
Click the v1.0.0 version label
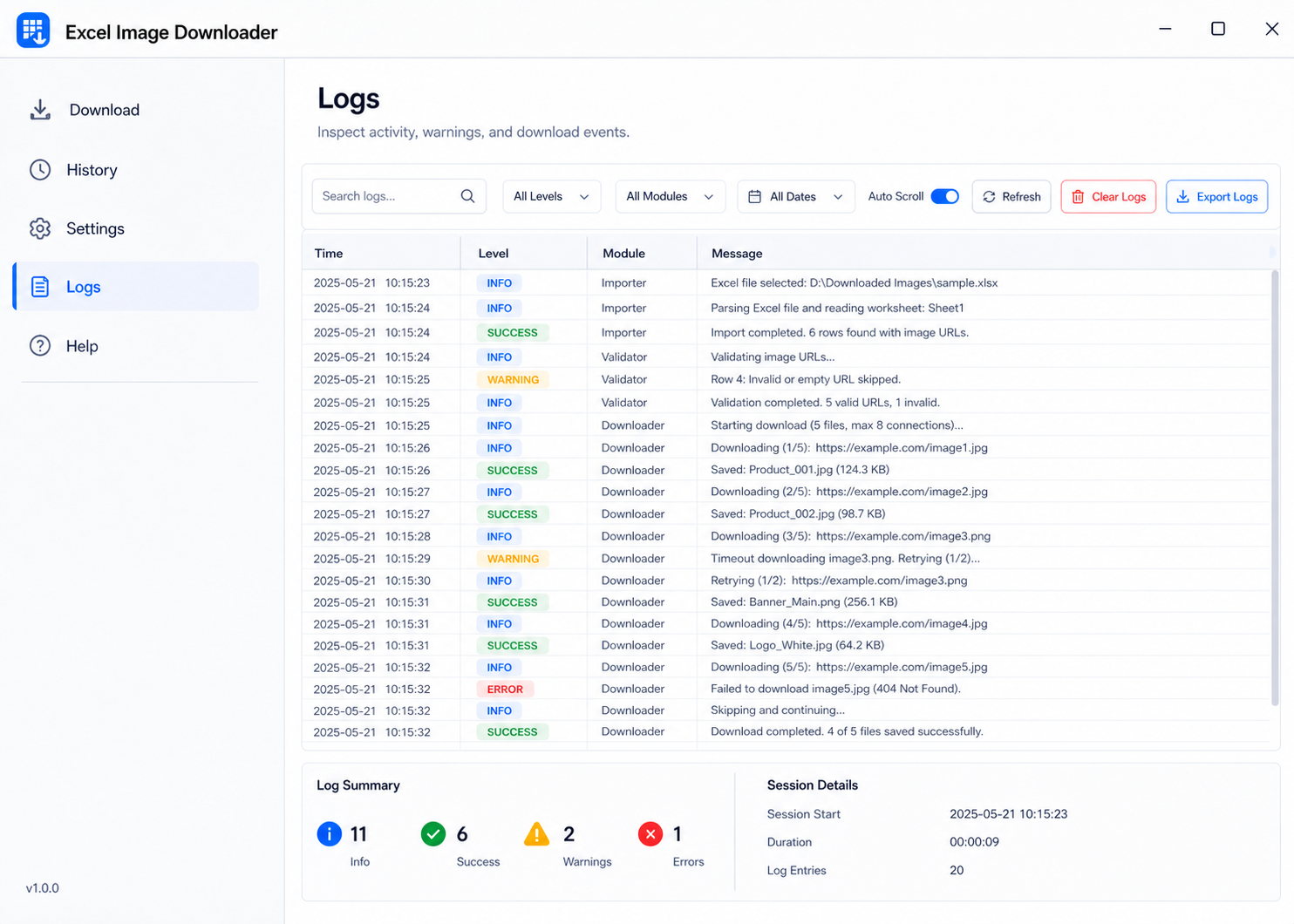43,888
